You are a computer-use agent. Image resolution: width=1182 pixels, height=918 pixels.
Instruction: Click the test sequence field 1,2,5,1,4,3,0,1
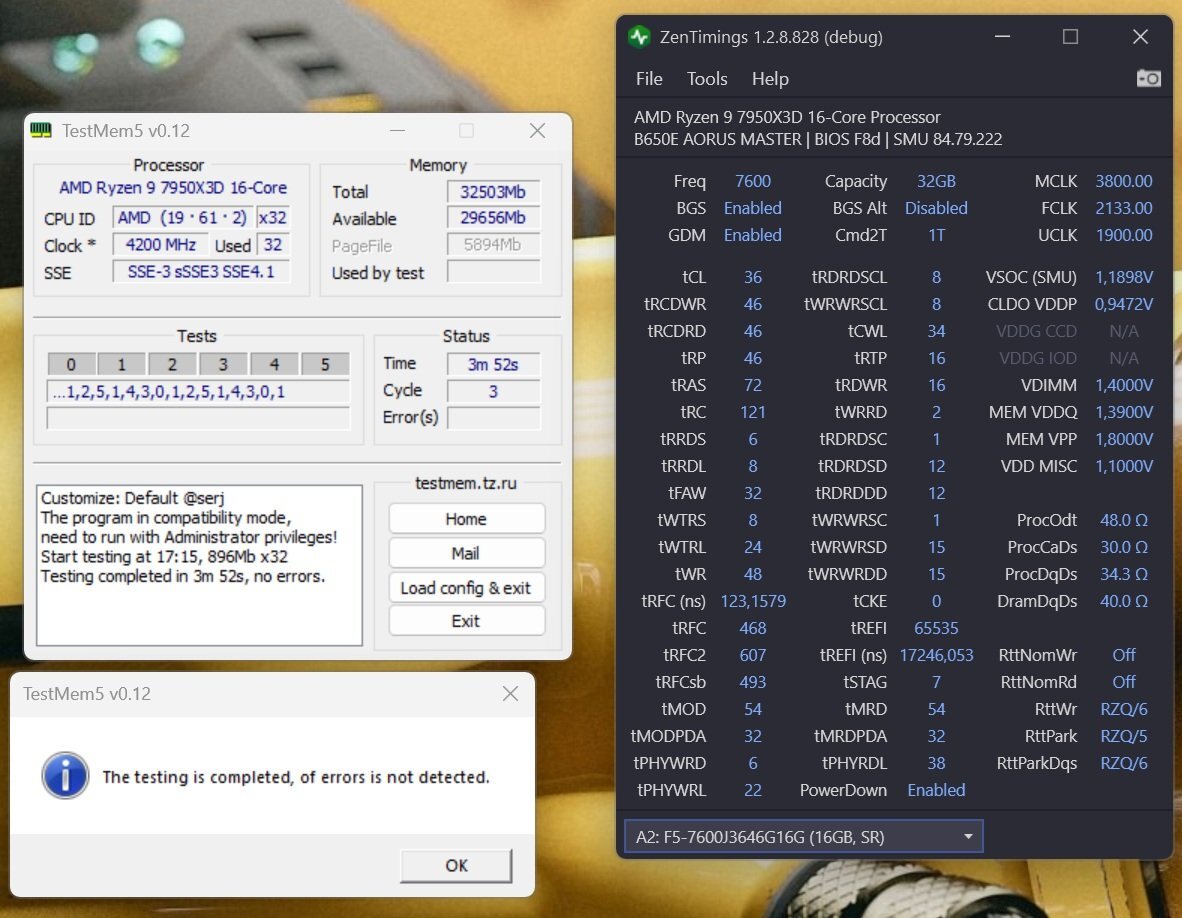point(198,392)
